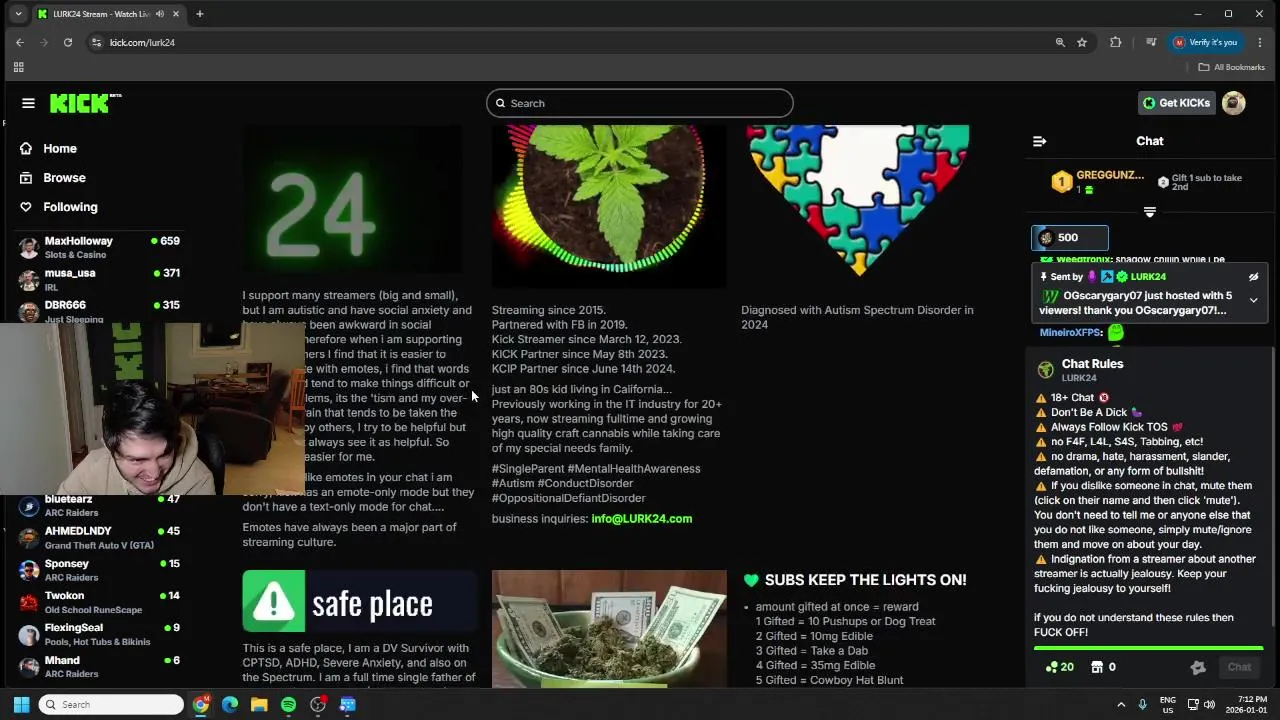
Task: Open Microsoft Edge from the taskbar
Action: pyautogui.click(x=230, y=705)
